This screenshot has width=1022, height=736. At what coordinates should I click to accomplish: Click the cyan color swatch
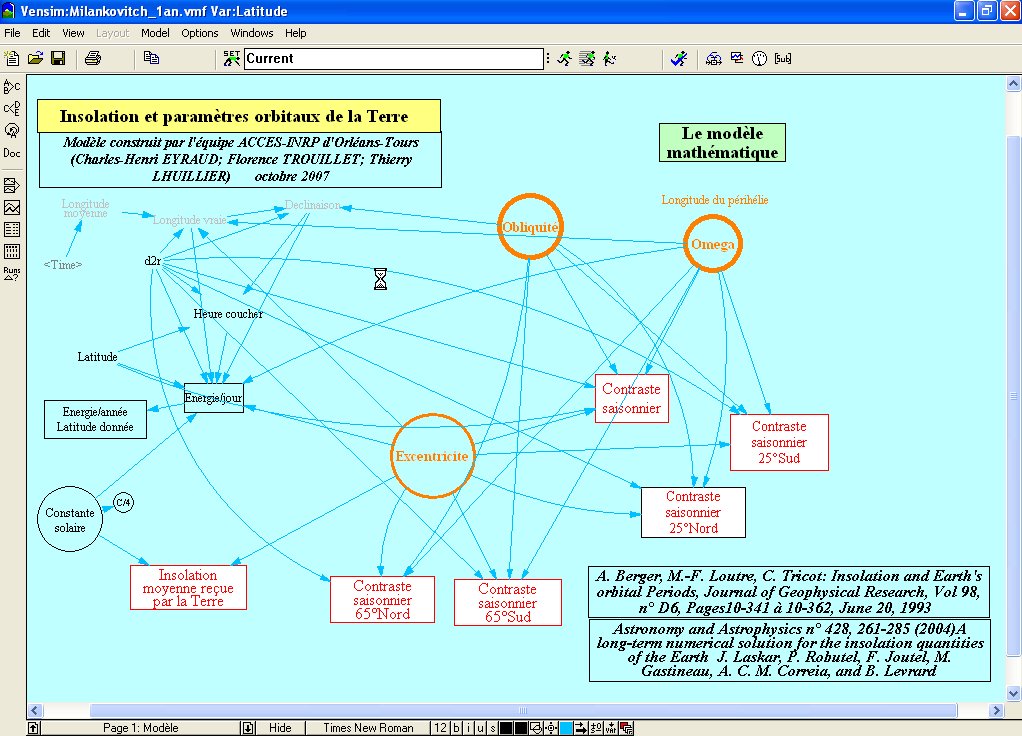point(566,728)
